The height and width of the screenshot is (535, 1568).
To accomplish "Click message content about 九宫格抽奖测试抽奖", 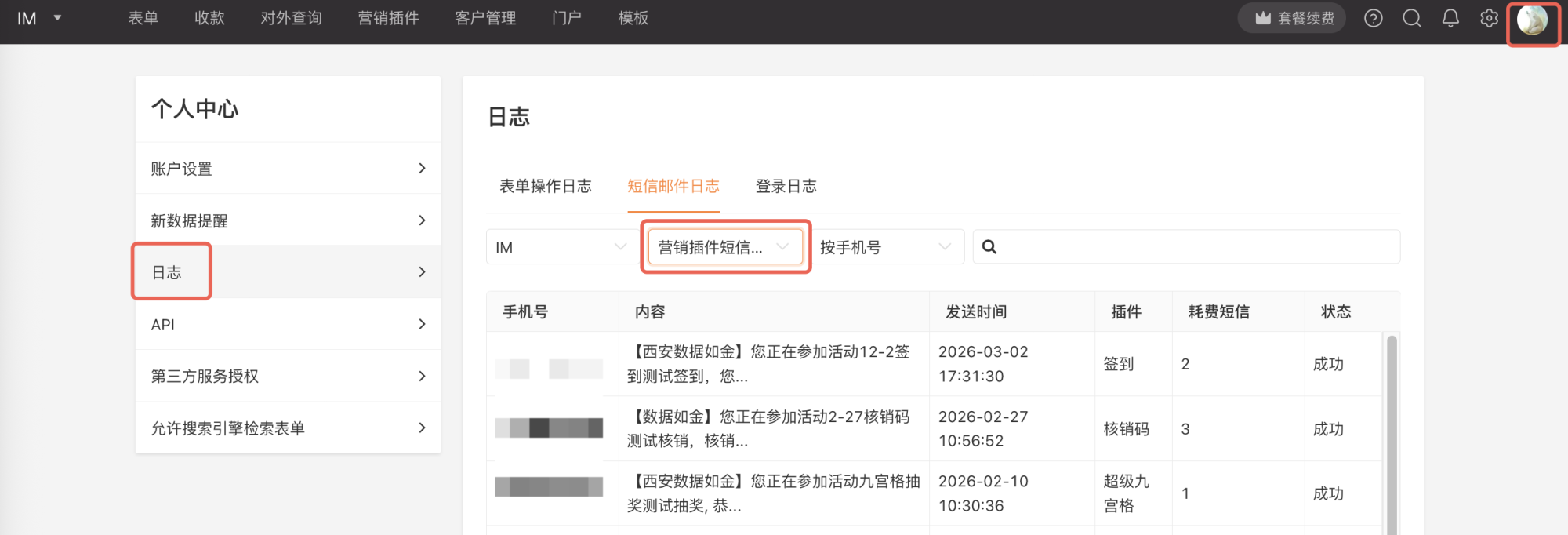I will click(x=774, y=493).
